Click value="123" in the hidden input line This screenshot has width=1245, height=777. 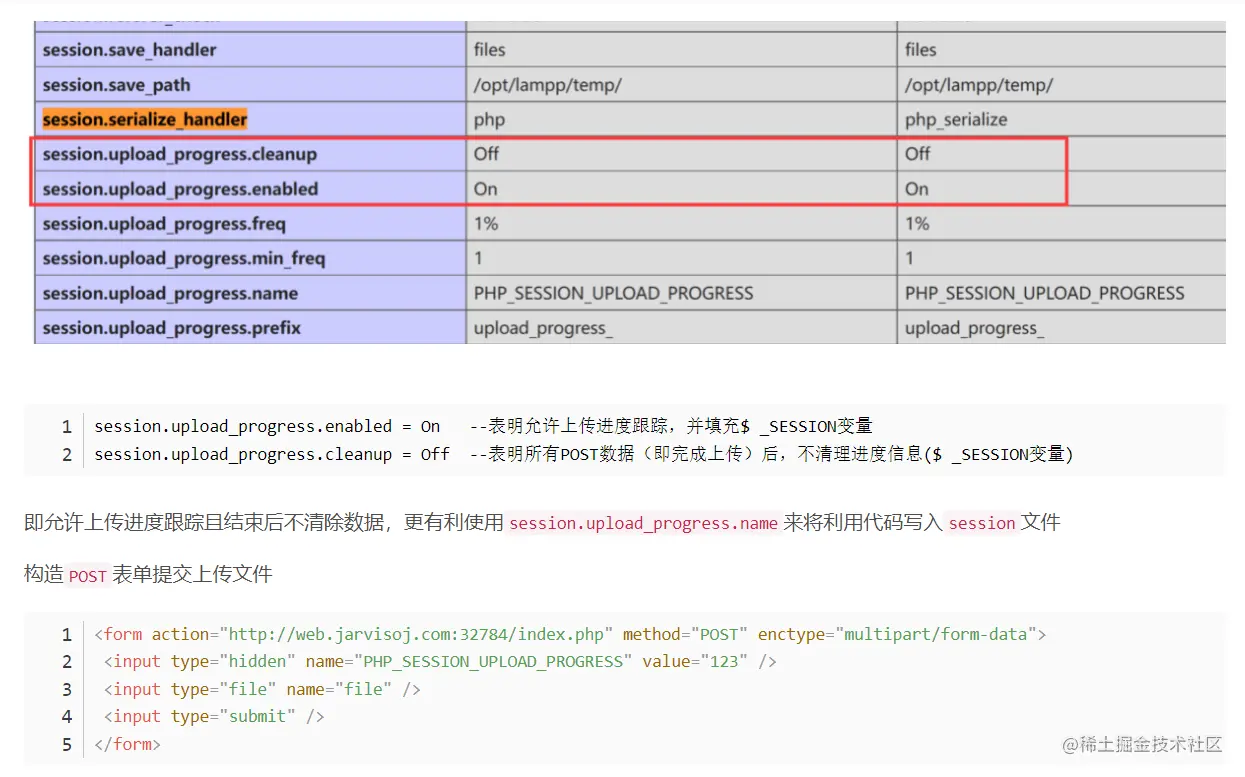(695, 662)
